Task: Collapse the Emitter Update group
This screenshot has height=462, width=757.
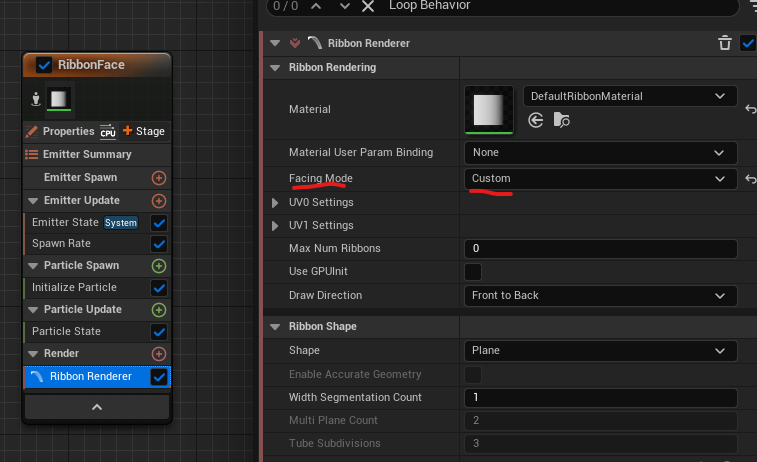Action: (33, 201)
